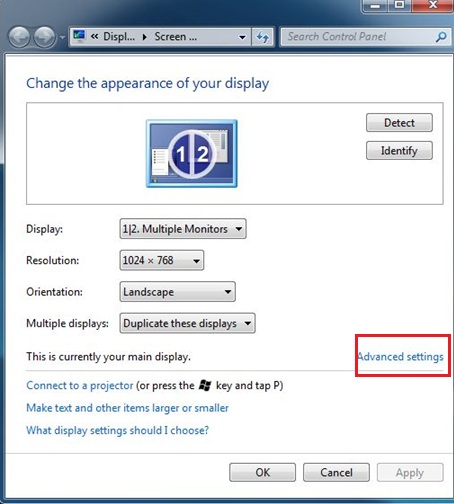Open the recent pages dropdown arrow
Image resolution: width=454 pixels, height=504 pixels.
pos(62,37)
